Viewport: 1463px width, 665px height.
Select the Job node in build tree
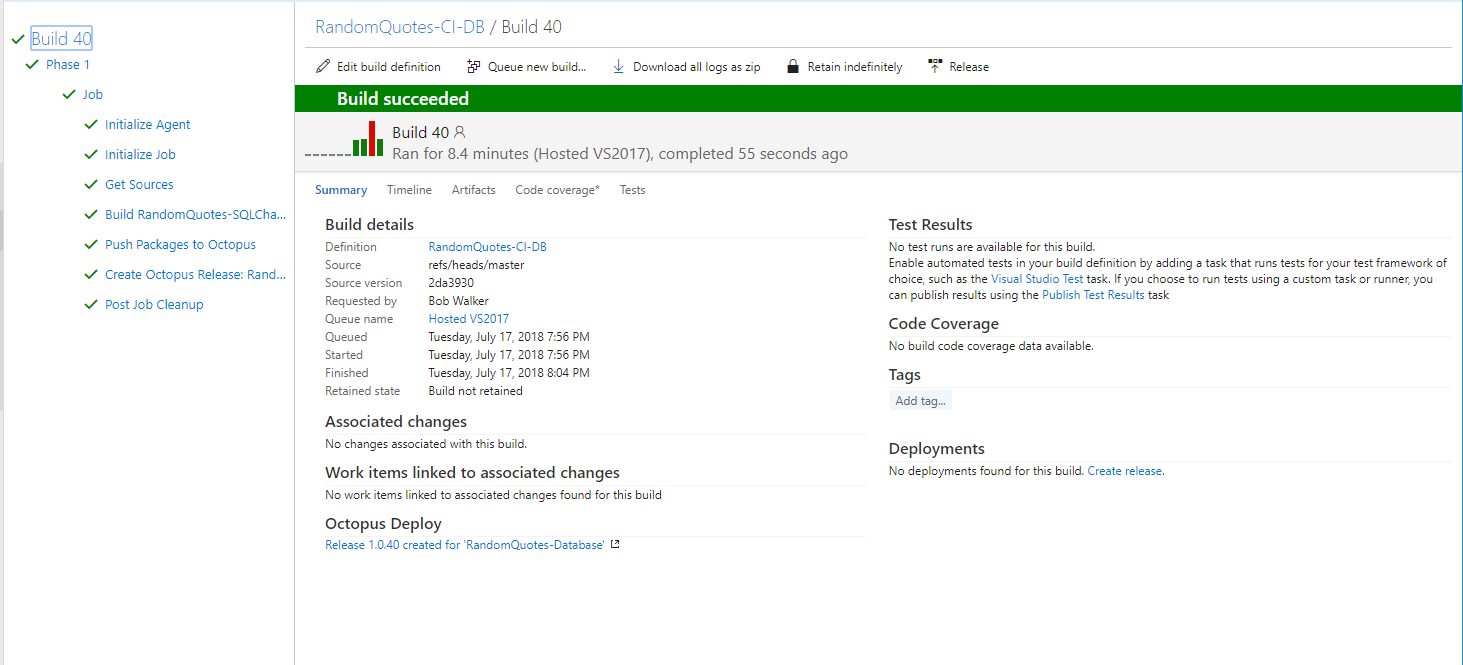pos(92,95)
